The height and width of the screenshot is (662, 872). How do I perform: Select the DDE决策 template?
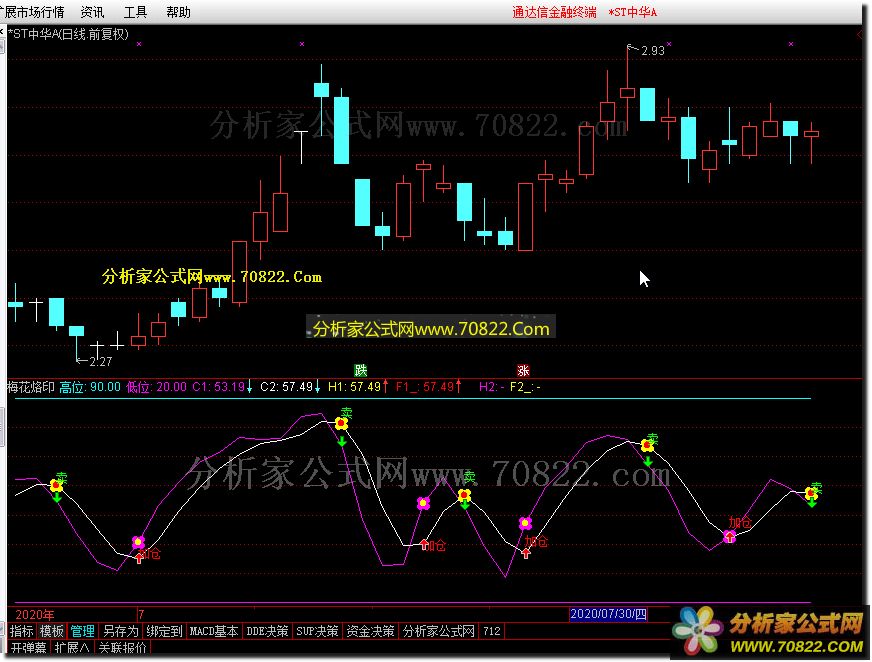(x=267, y=631)
